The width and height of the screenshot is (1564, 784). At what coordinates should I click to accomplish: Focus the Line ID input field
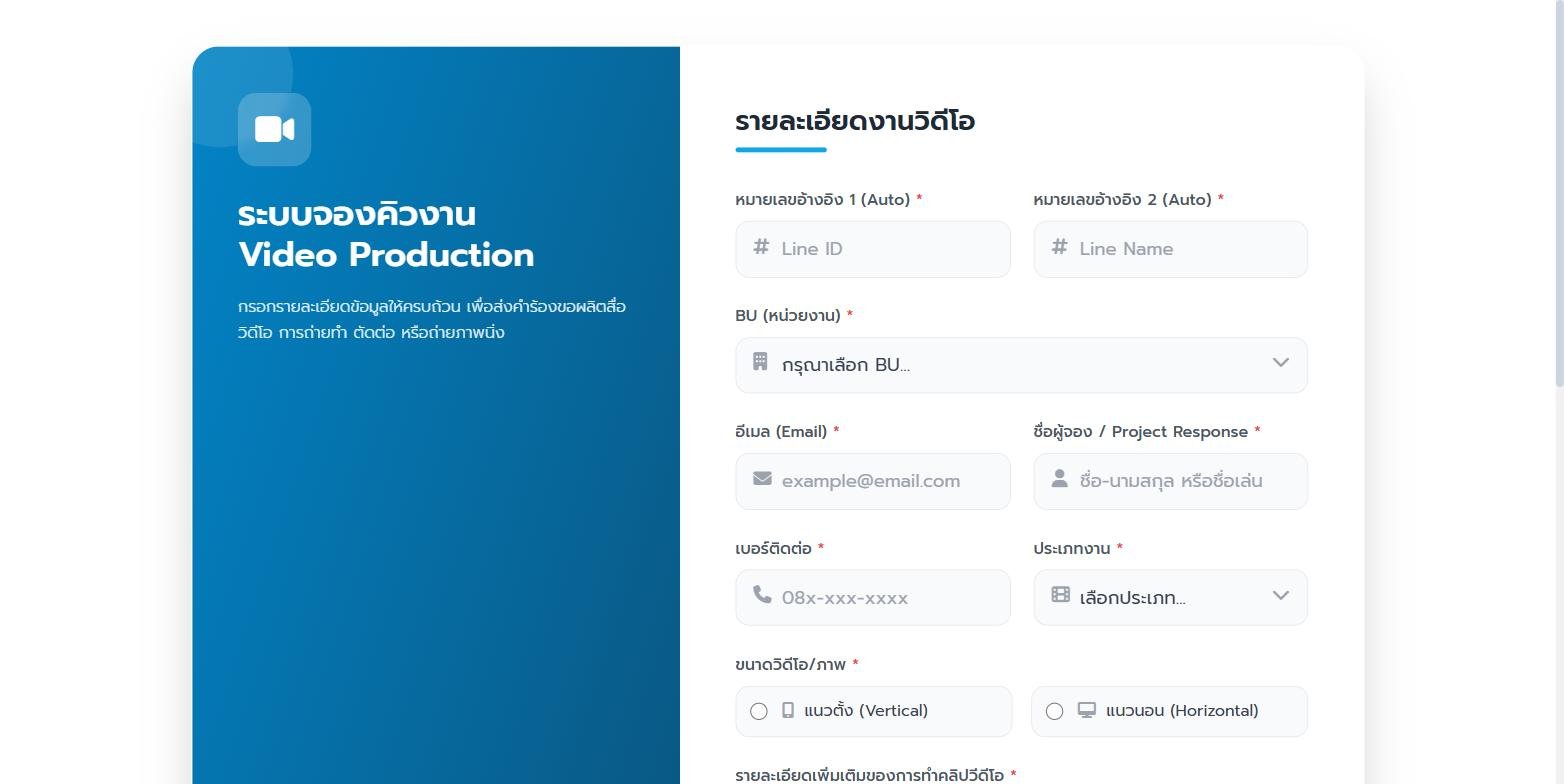click(x=873, y=249)
